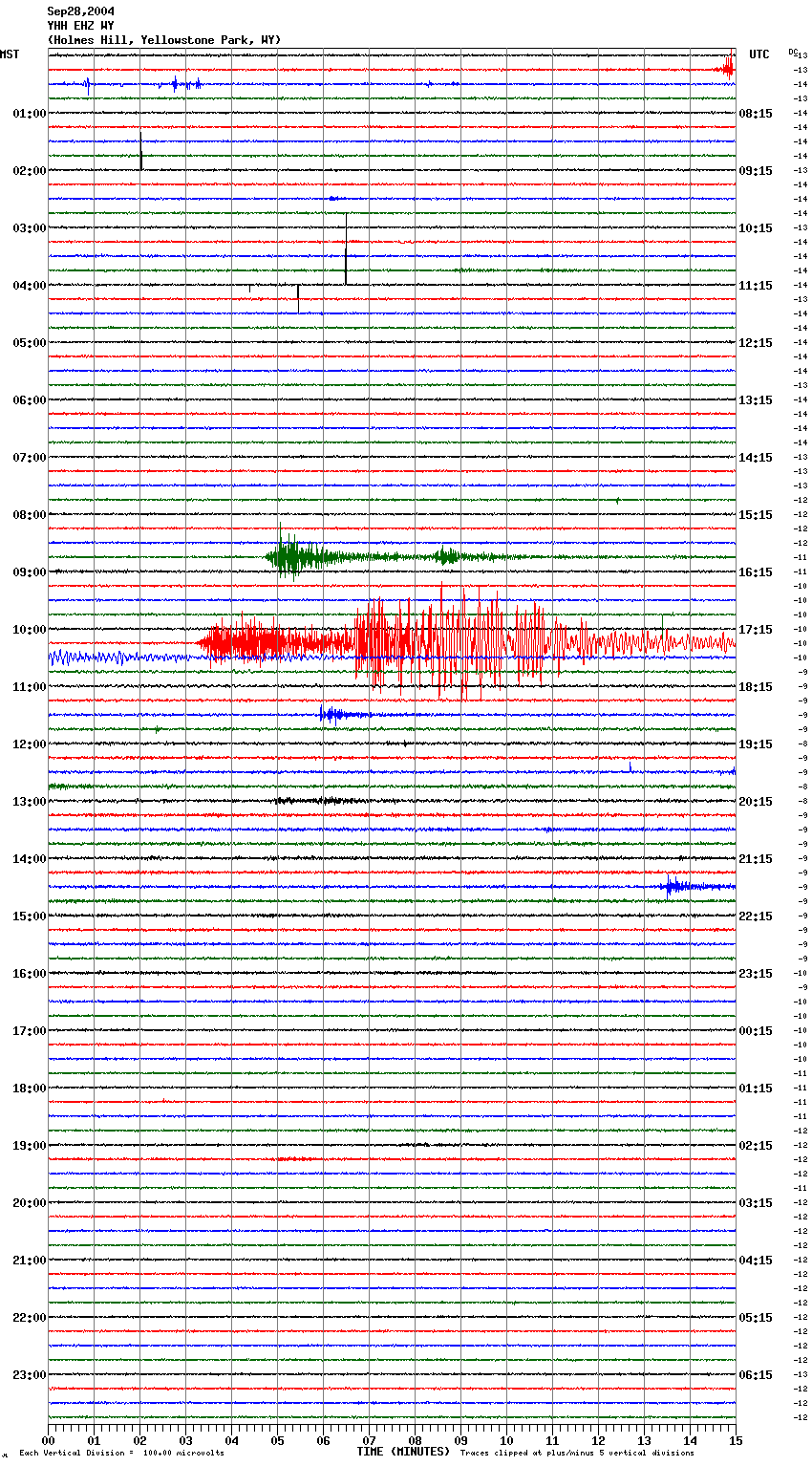
Task: Select the 06:15 UTC time label
Action: [x=756, y=1375]
